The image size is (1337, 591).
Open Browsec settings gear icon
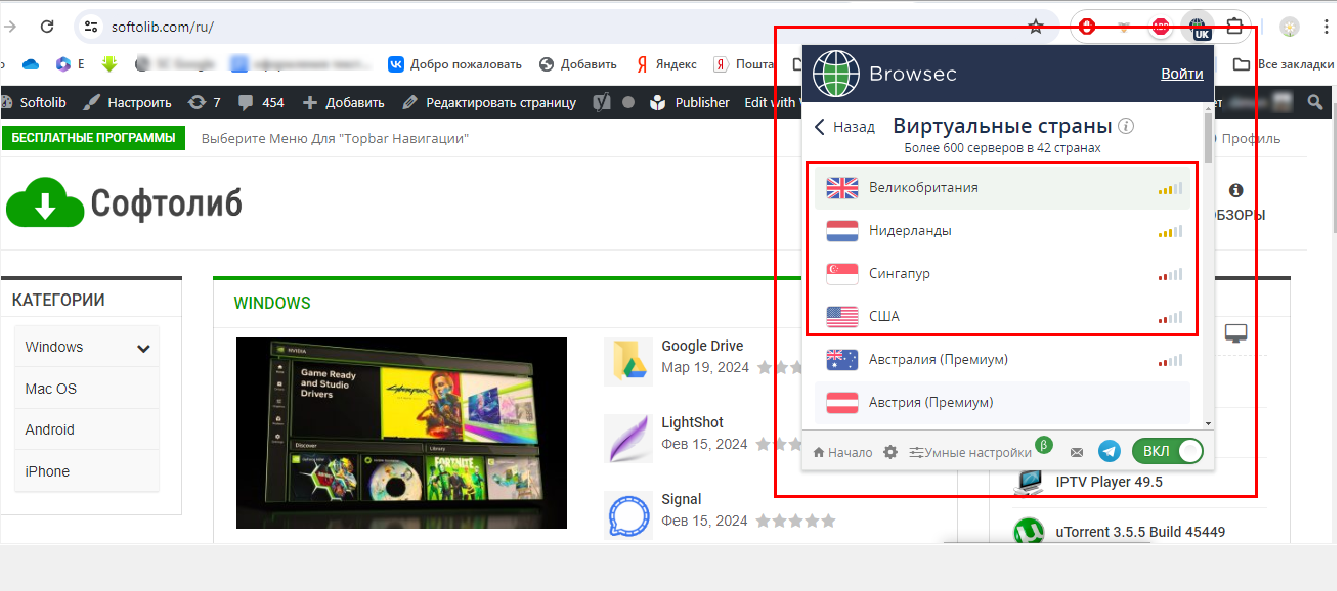pyautogui.click(x=890, y=452)
